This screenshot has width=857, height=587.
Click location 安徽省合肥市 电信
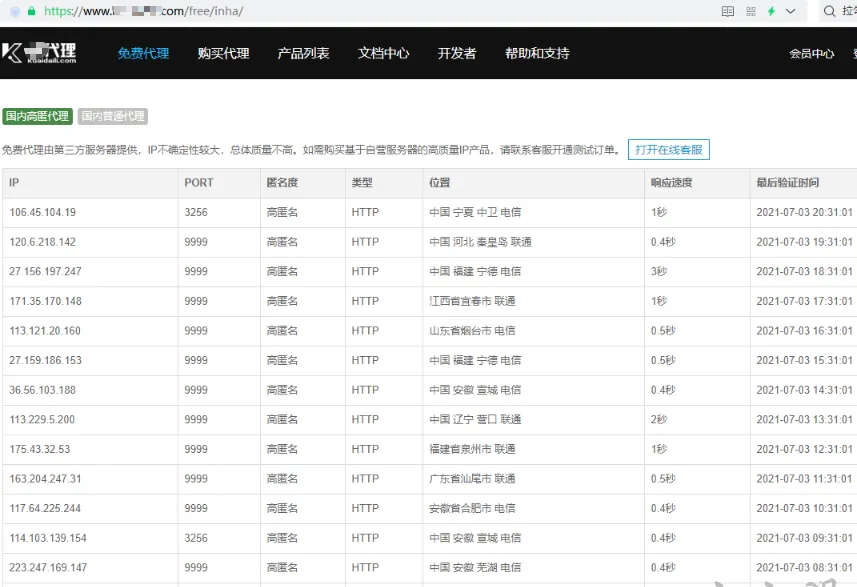click(472, 508)
